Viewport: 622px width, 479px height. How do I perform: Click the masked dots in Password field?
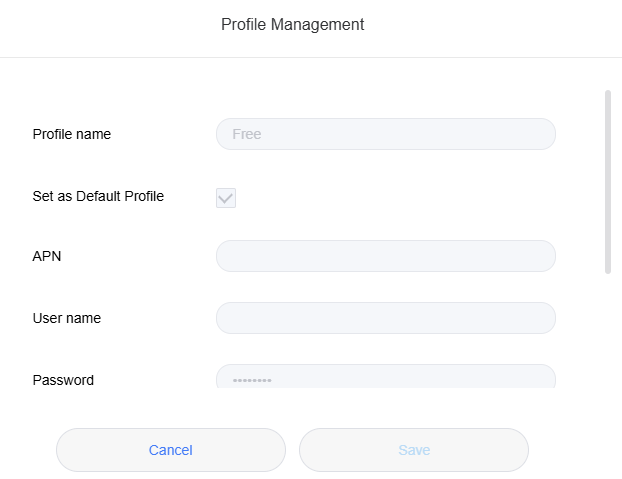click(252, 380)
